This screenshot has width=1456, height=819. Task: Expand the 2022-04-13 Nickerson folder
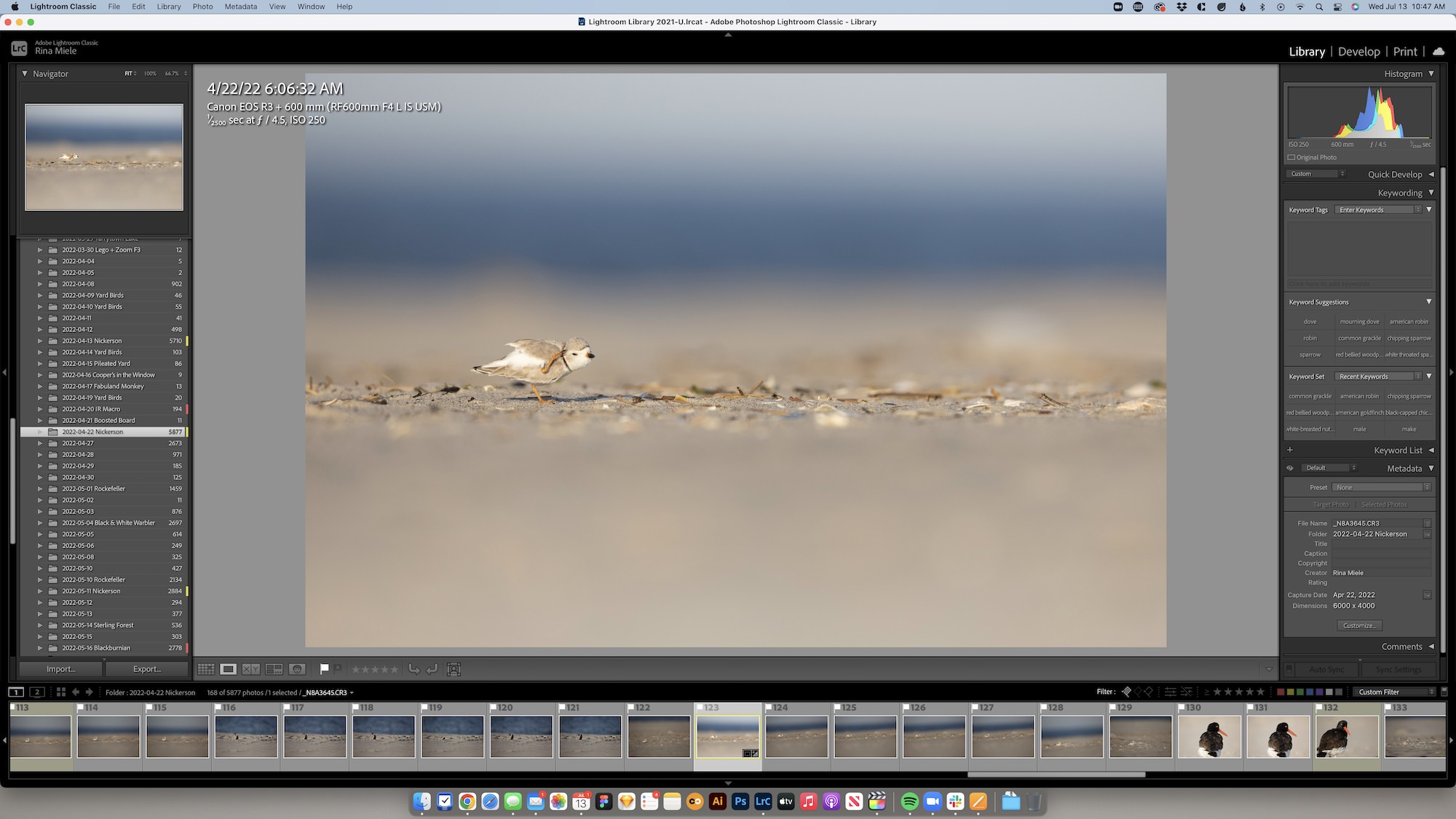[x=40, y=341]
